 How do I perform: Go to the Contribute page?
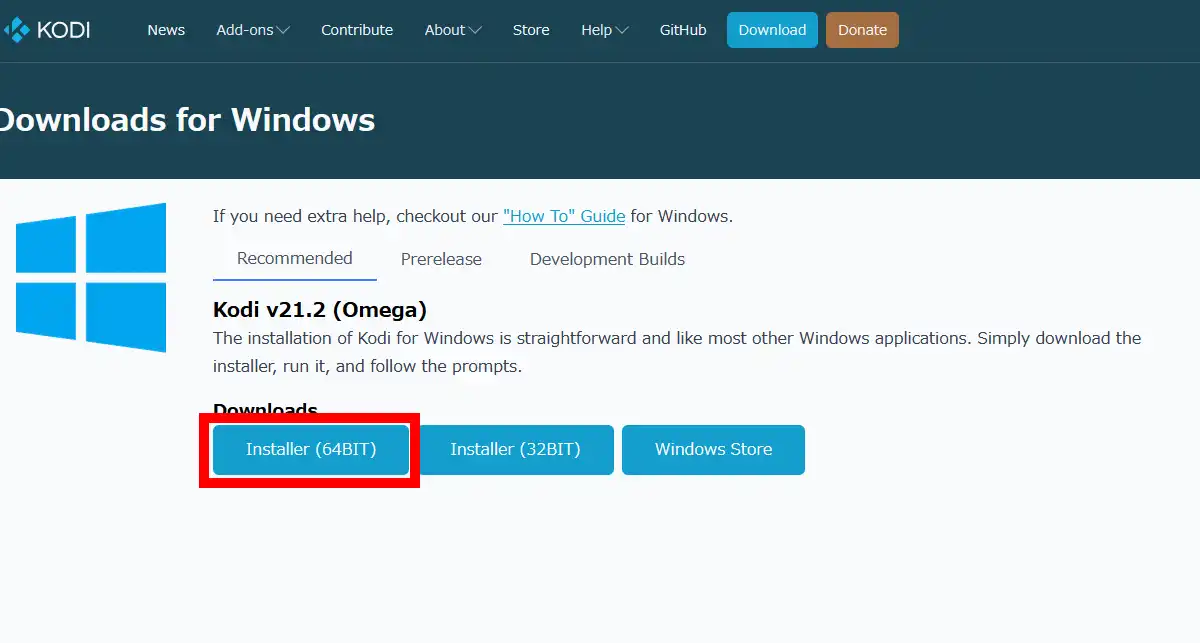point(357,30)
